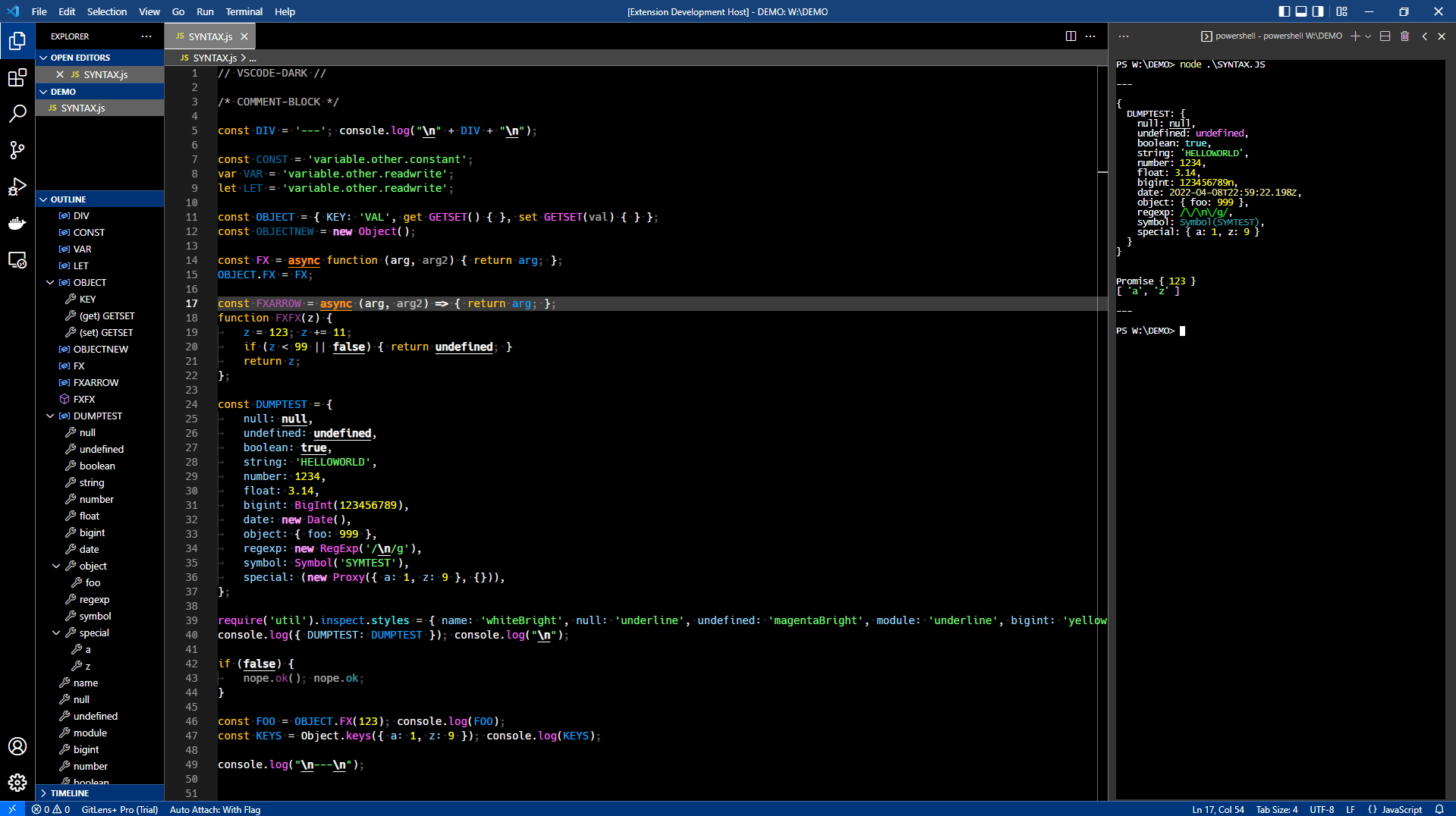Change LF end of line sequence

1351,809
